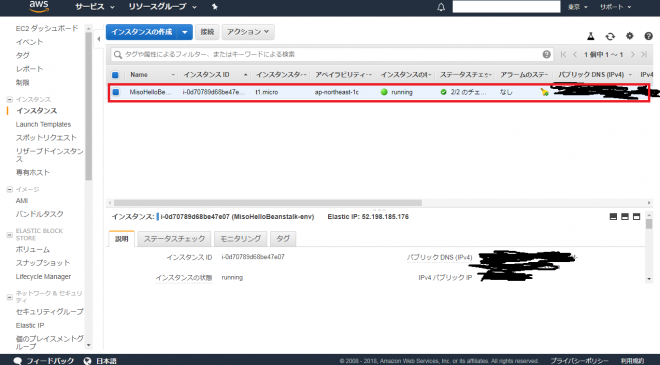Image resolution: width=660 pixels, height=365 pixels.
Task: Go to the next results page
Action: point(632,54)
